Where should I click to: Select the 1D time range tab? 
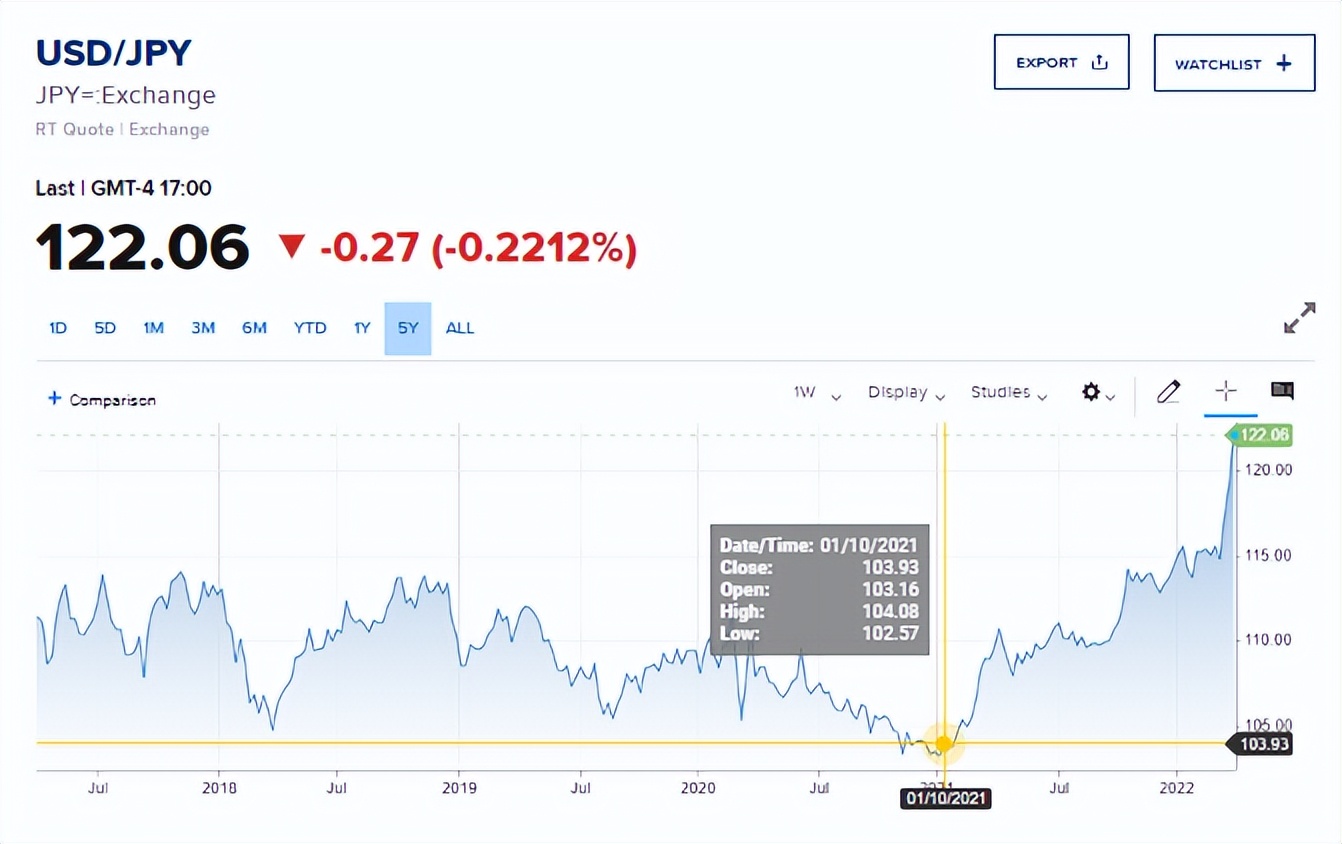tap(58, 328)
